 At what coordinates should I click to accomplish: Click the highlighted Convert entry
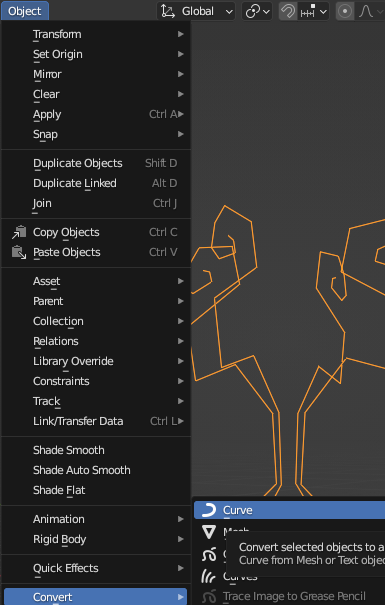tap(95, 597)
